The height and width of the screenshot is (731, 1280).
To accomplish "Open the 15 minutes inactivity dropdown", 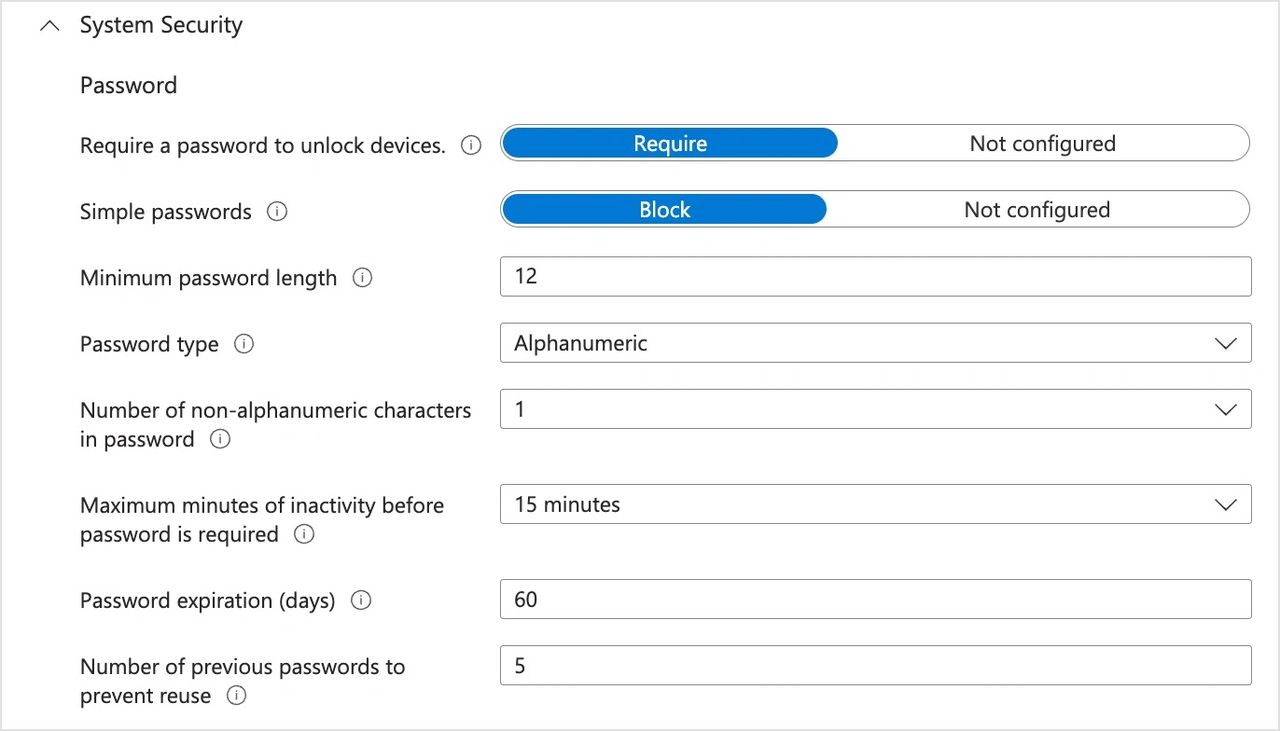I will coord(875,504).
